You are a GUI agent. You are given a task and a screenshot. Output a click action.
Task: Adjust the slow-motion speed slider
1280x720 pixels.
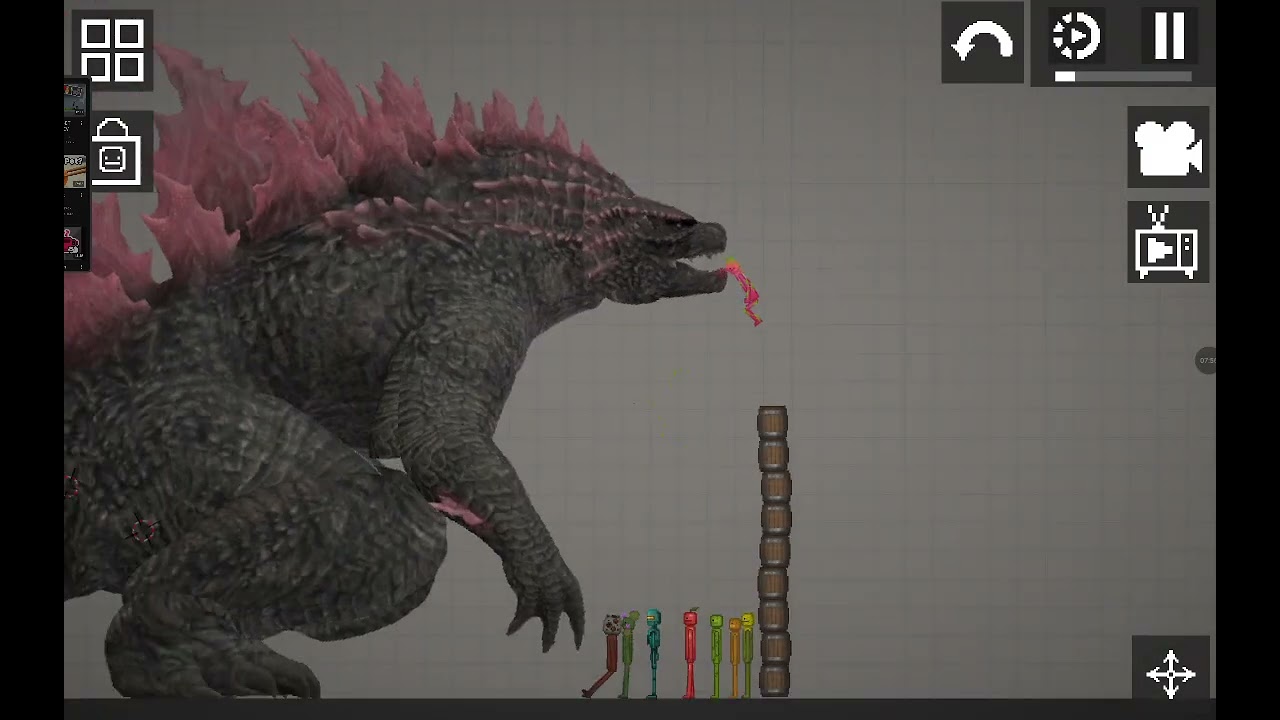coord(1123,76)
